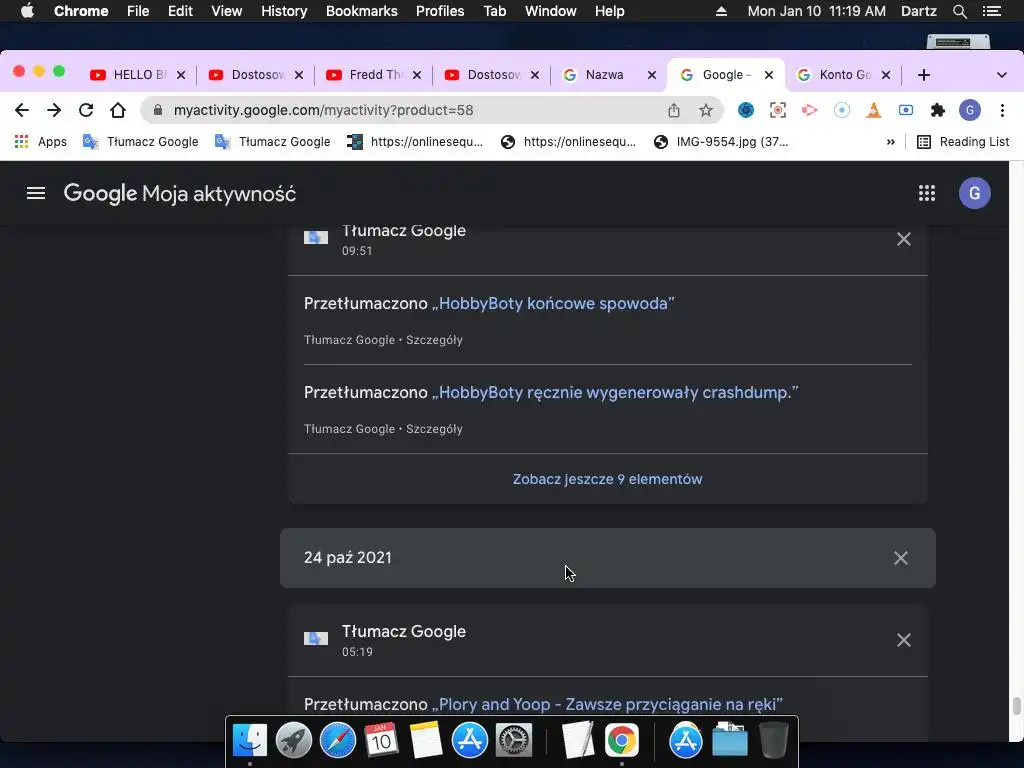Open Spotlight search in menu bar
This screenshot has height=768, width=1024.
click(960, 11)
